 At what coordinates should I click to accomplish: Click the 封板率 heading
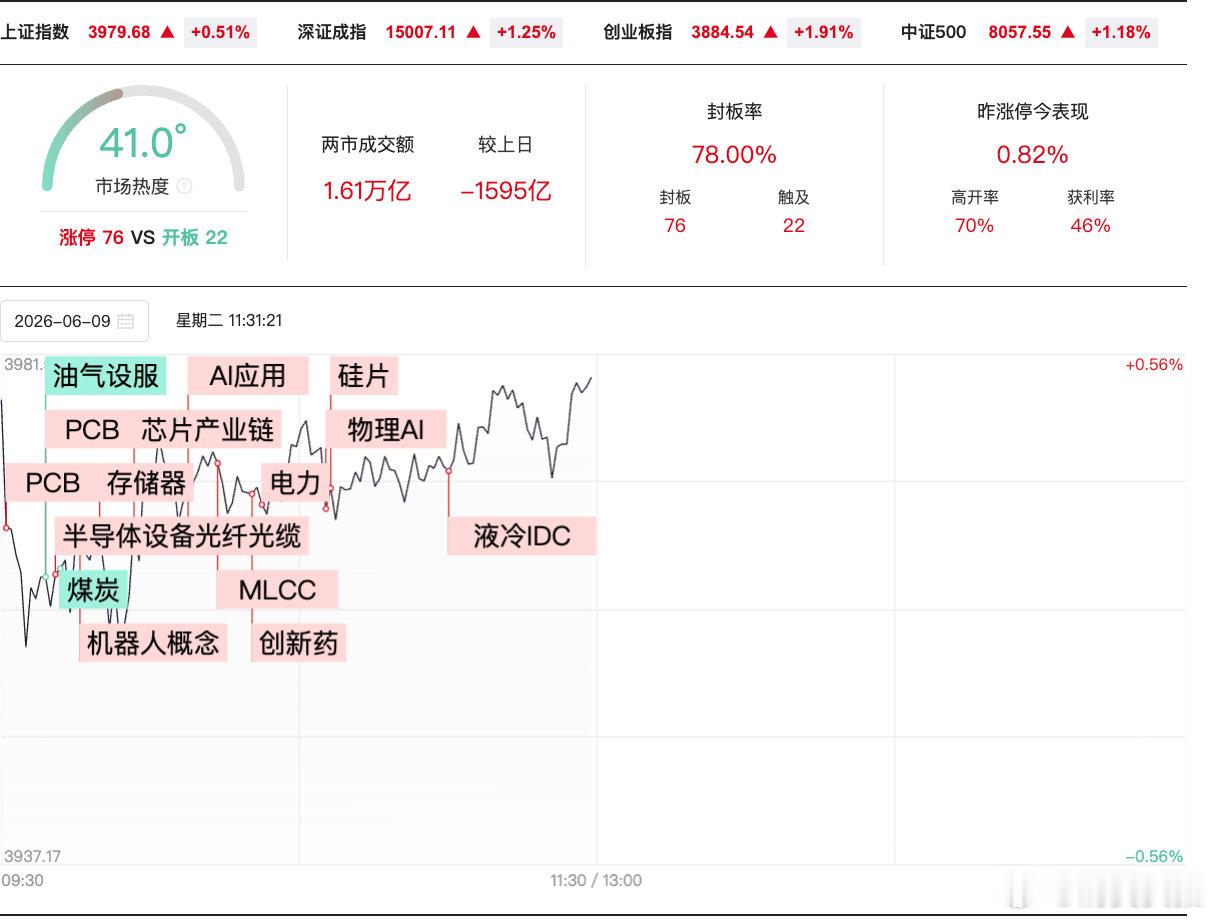click(734, 112)
